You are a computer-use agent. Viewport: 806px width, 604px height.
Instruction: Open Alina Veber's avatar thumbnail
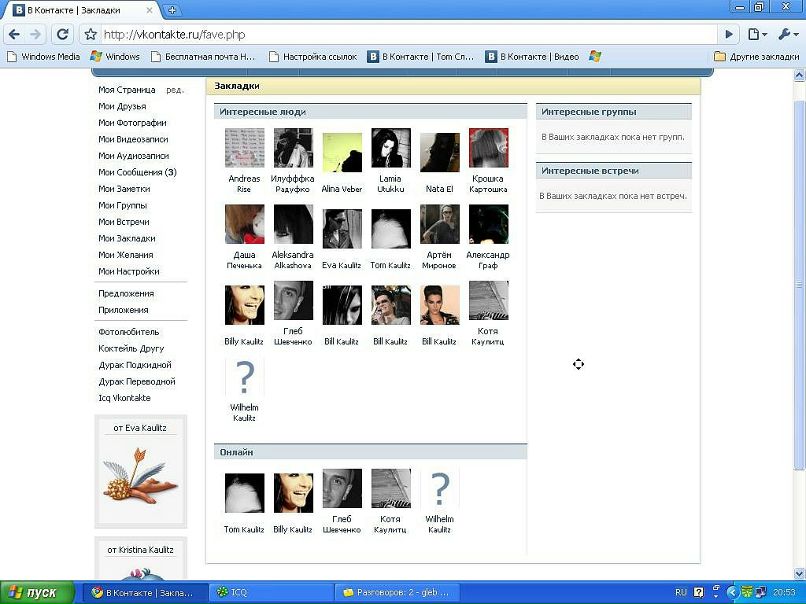(342, 148)
